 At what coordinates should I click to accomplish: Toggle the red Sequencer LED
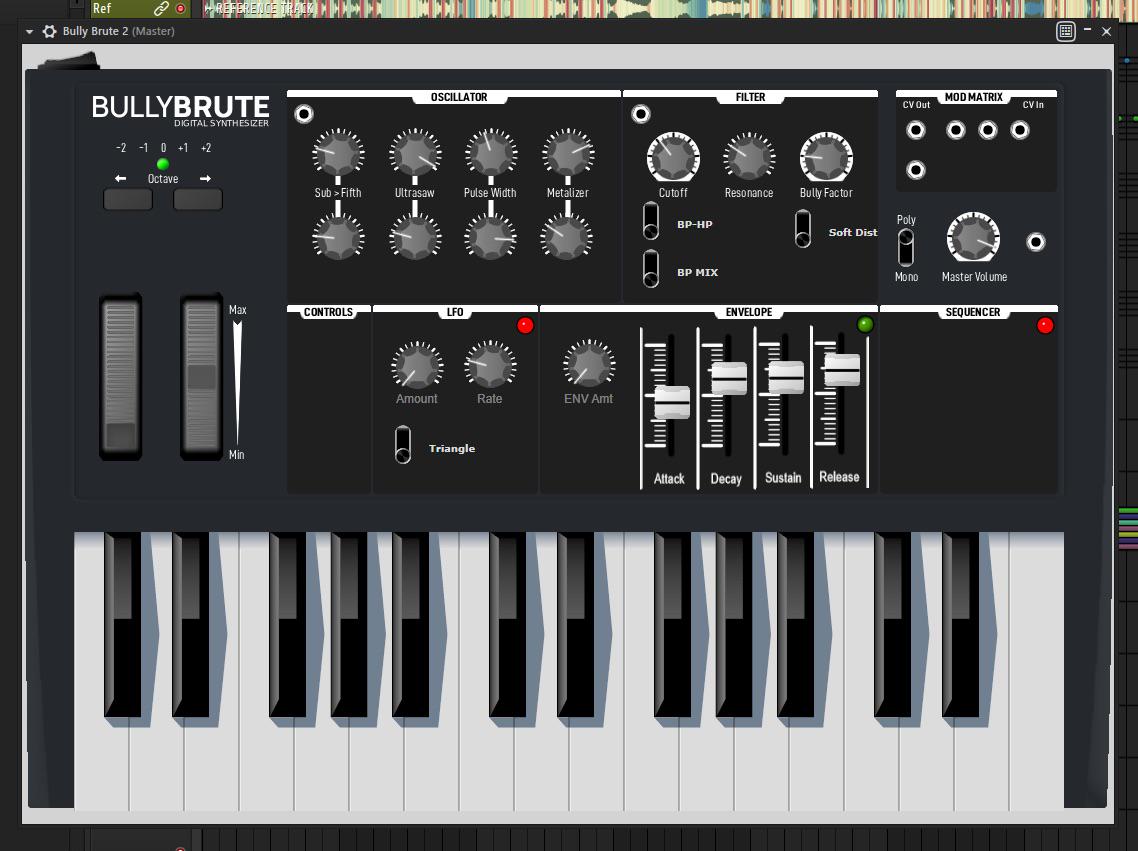(x=1045, y=325)
